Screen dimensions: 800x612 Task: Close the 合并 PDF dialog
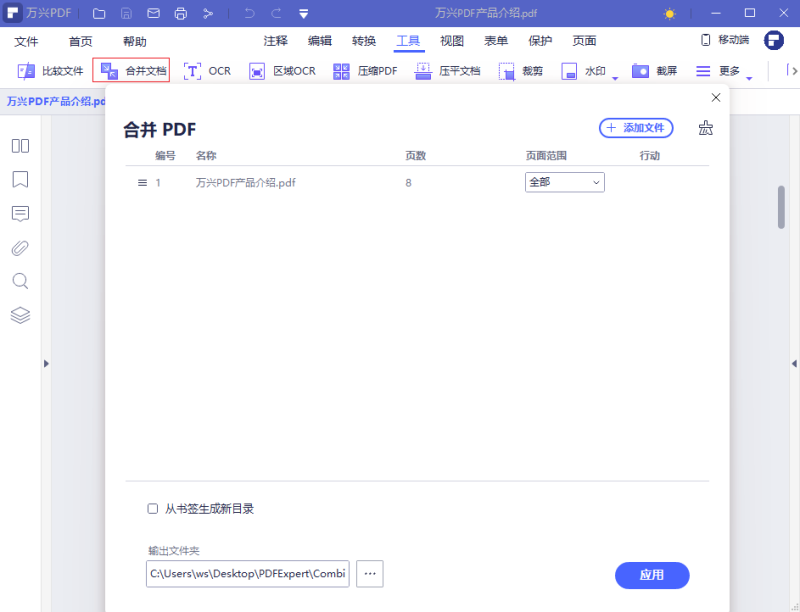click(x=716, y=97)
